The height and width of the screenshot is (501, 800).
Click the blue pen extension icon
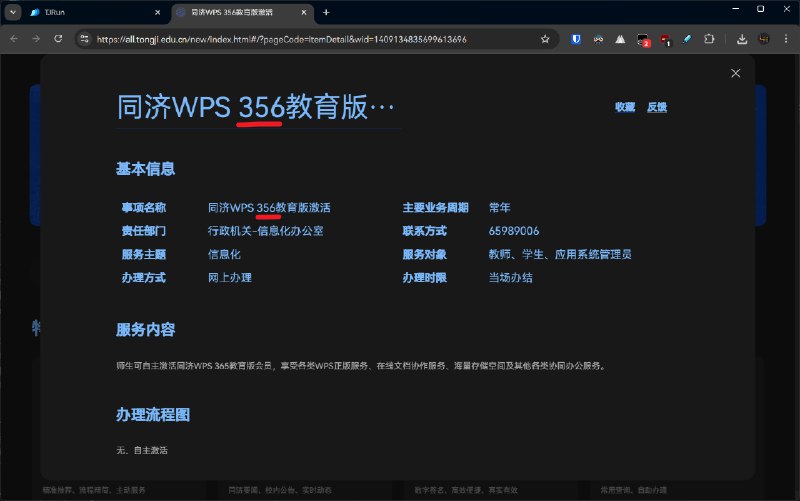(687, 39)
